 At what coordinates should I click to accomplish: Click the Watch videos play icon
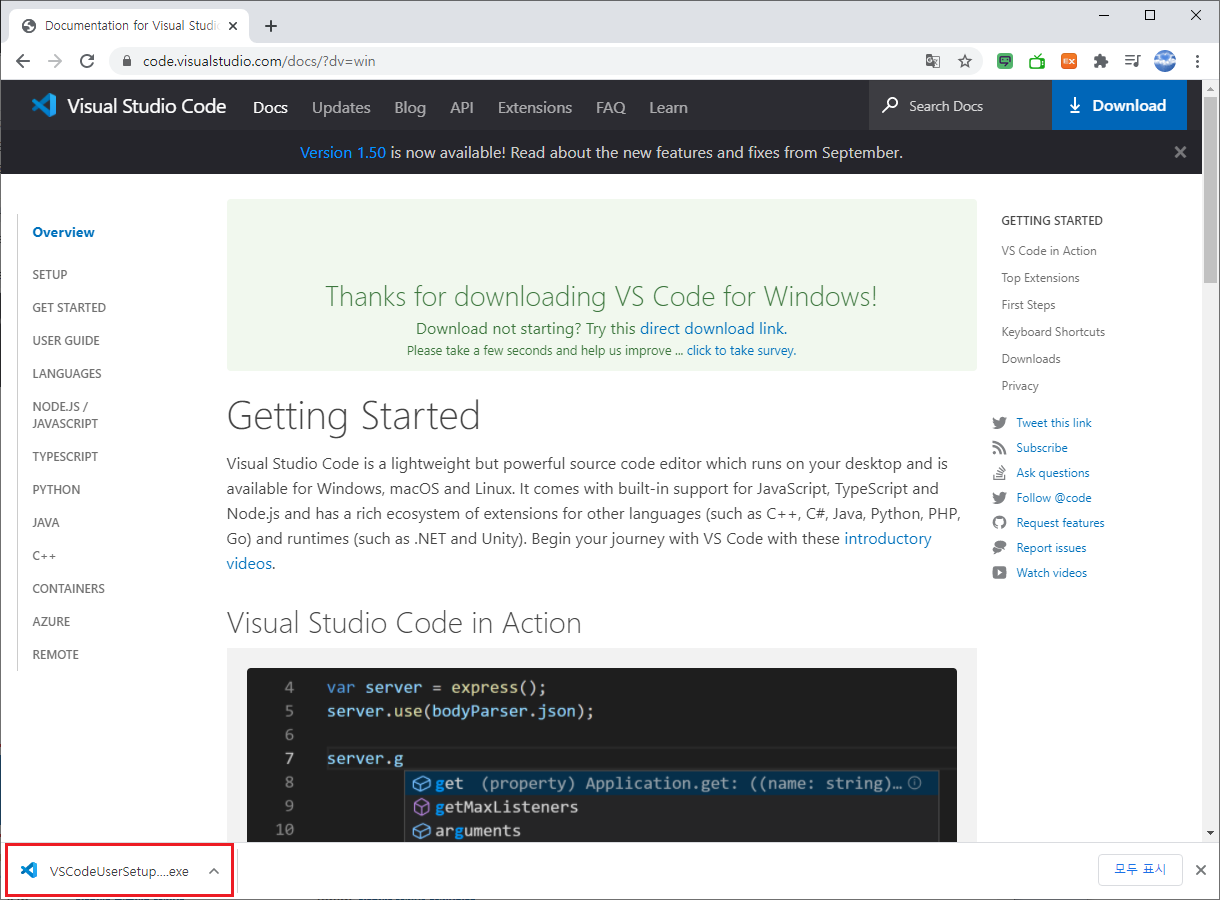pos(999,573)
